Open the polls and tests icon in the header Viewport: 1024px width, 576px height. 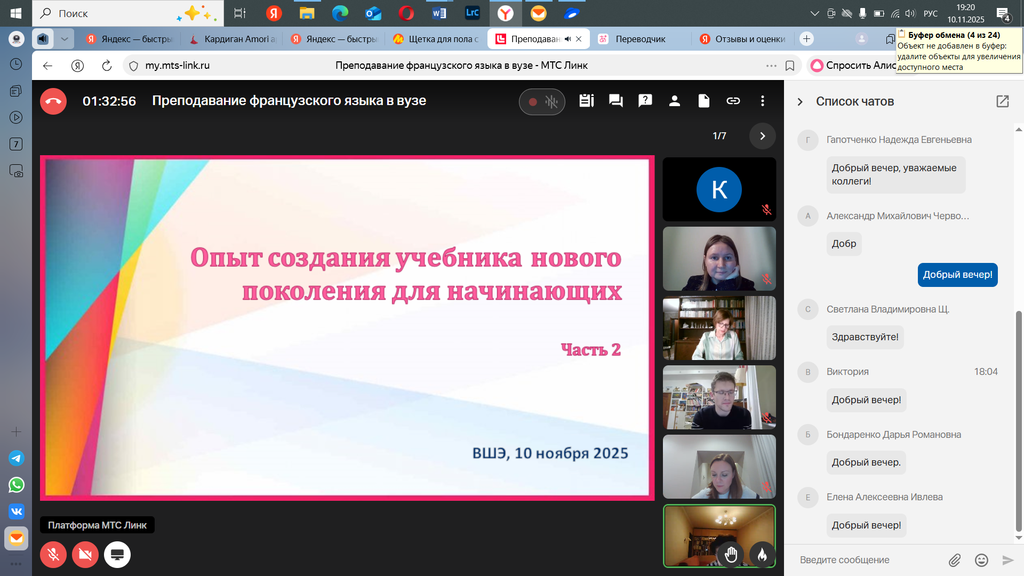pyautogui.click(x=586, y=101)
